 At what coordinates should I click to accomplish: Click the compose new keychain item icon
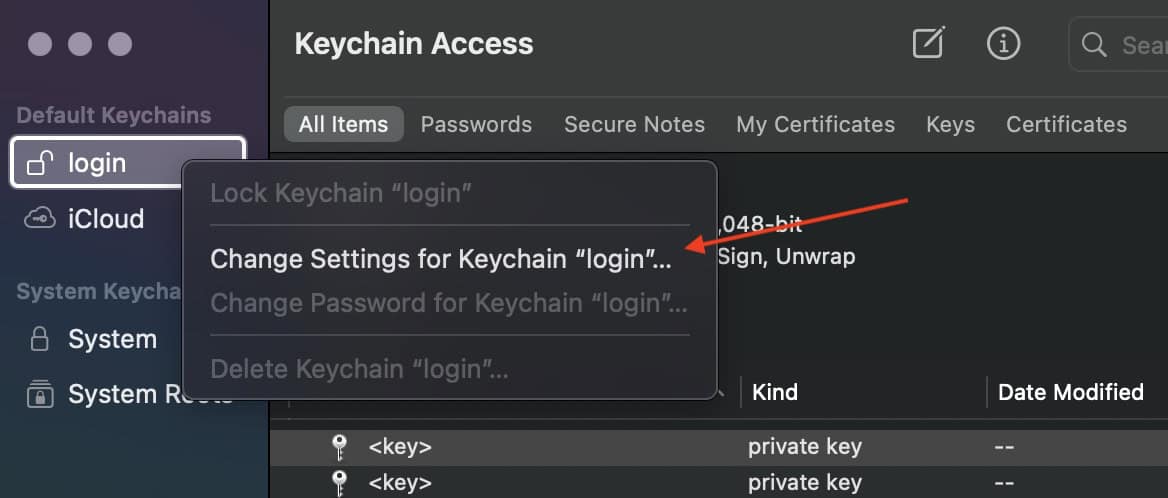tap(928, 43)
